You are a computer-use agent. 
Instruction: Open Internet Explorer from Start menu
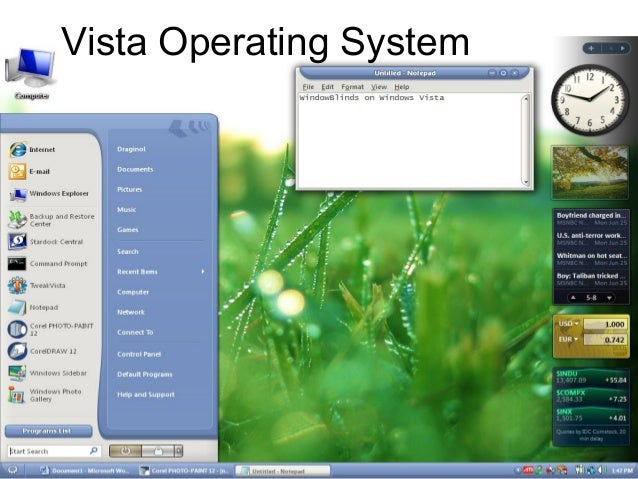coord(32,150)
